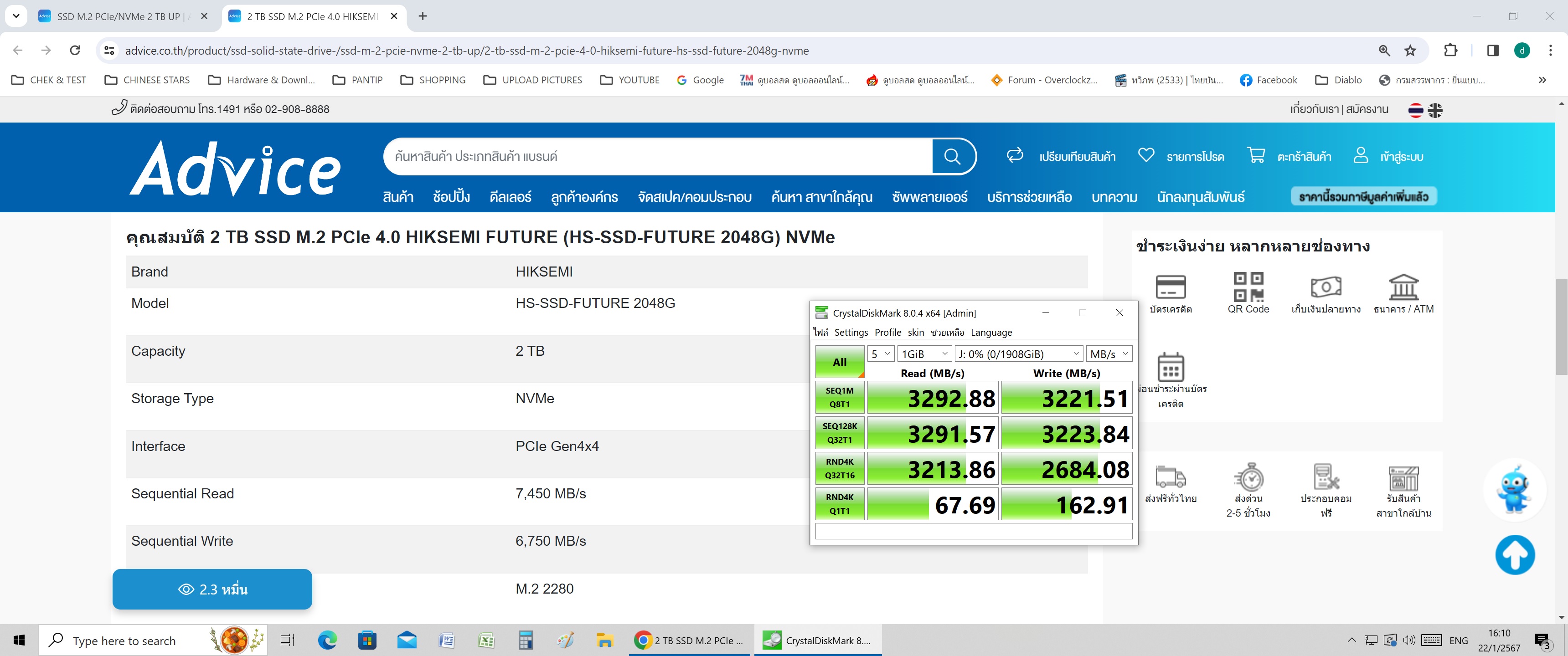Run the RND4K Q32T16 test
The image size is (1568, 656).
[x=840, y=468]
